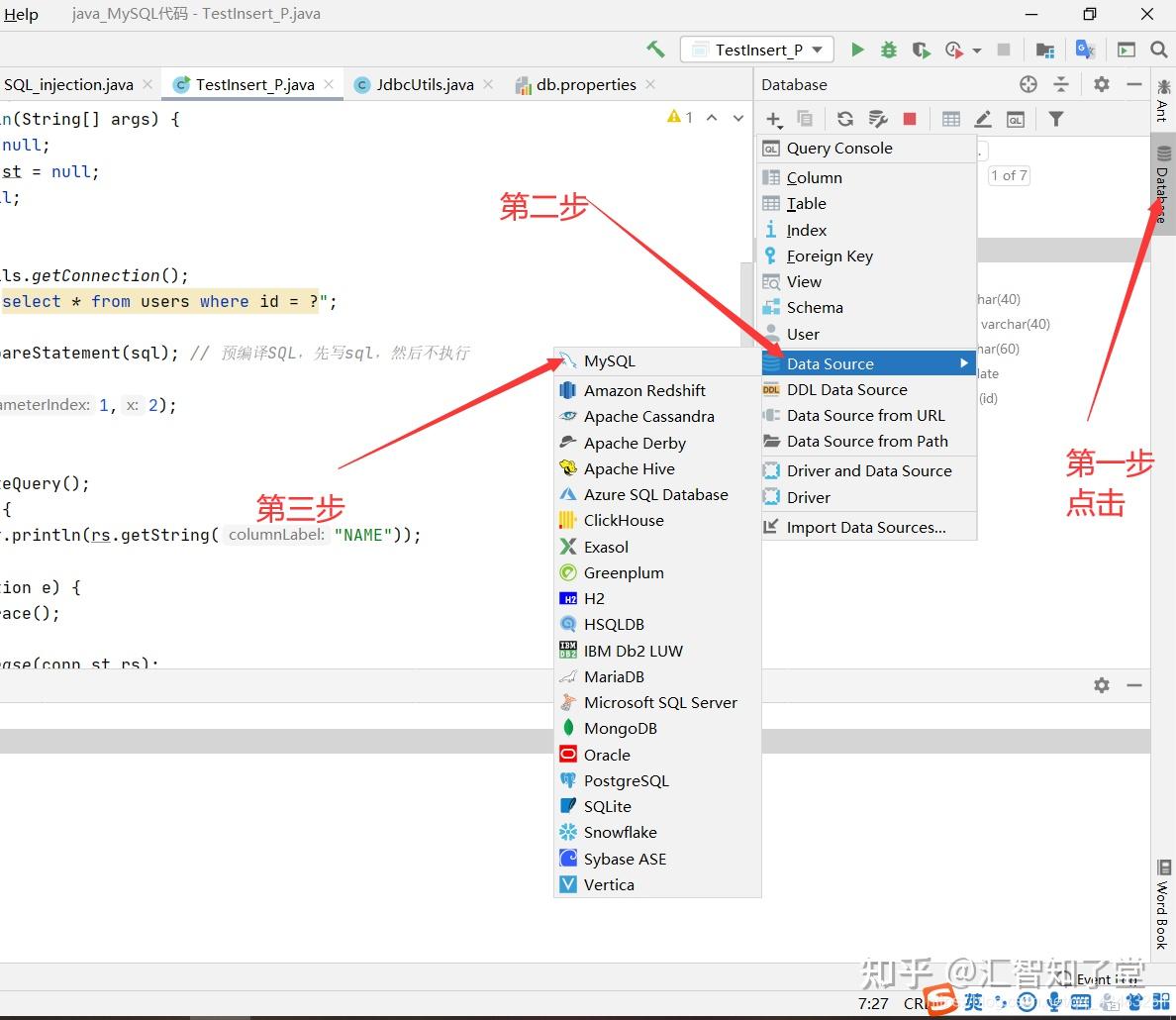The image size is (1176, 1020).
Task: Choose SQLite data source
Action: (657, 807)
